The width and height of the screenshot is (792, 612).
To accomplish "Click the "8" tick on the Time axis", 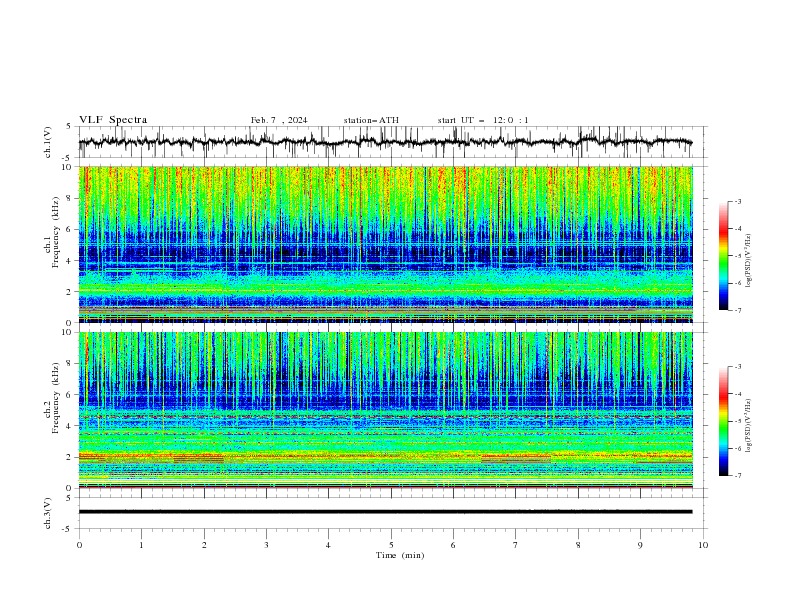I will click(578, 545).
